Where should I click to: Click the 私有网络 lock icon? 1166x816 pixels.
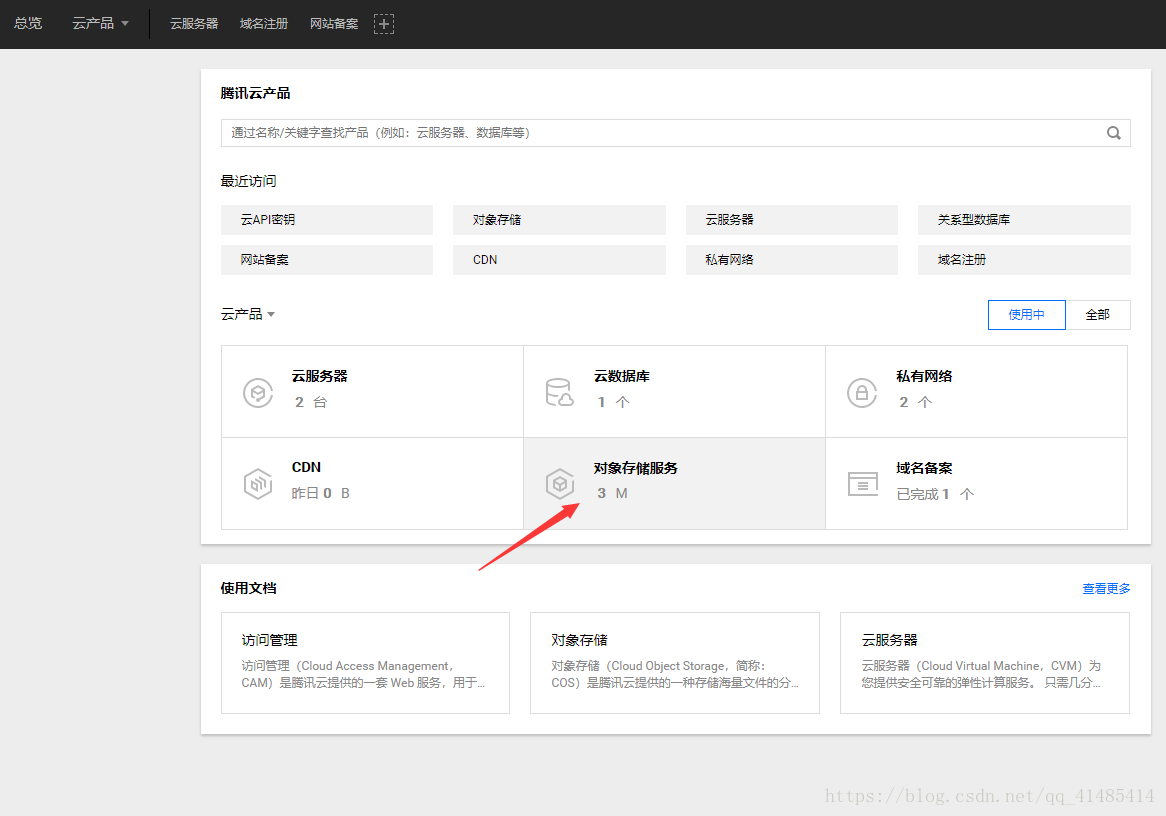pyautogui.click(x=862, y=392)
